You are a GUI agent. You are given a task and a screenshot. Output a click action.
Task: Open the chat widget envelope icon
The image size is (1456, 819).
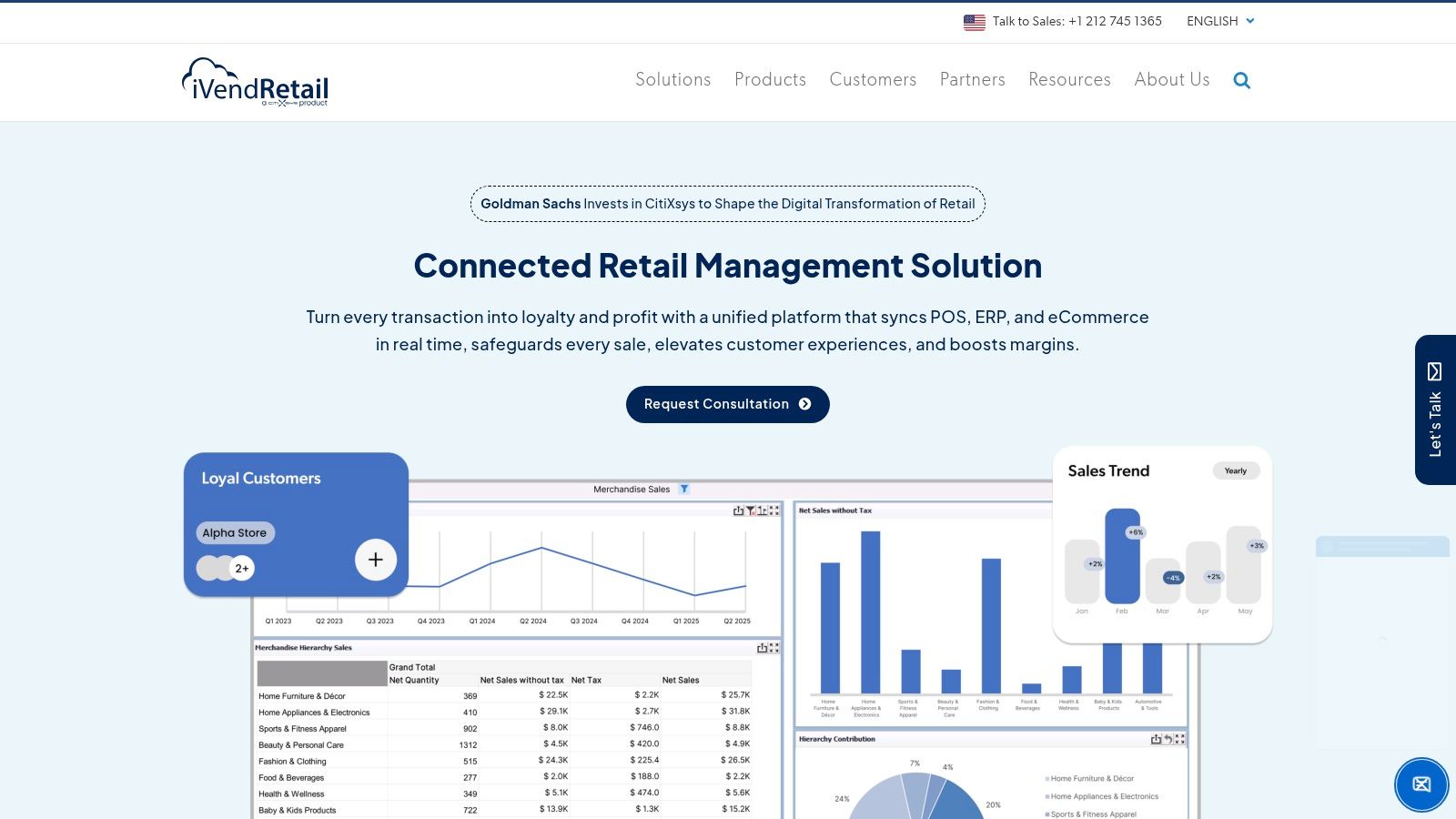[x=1421, y=784]
